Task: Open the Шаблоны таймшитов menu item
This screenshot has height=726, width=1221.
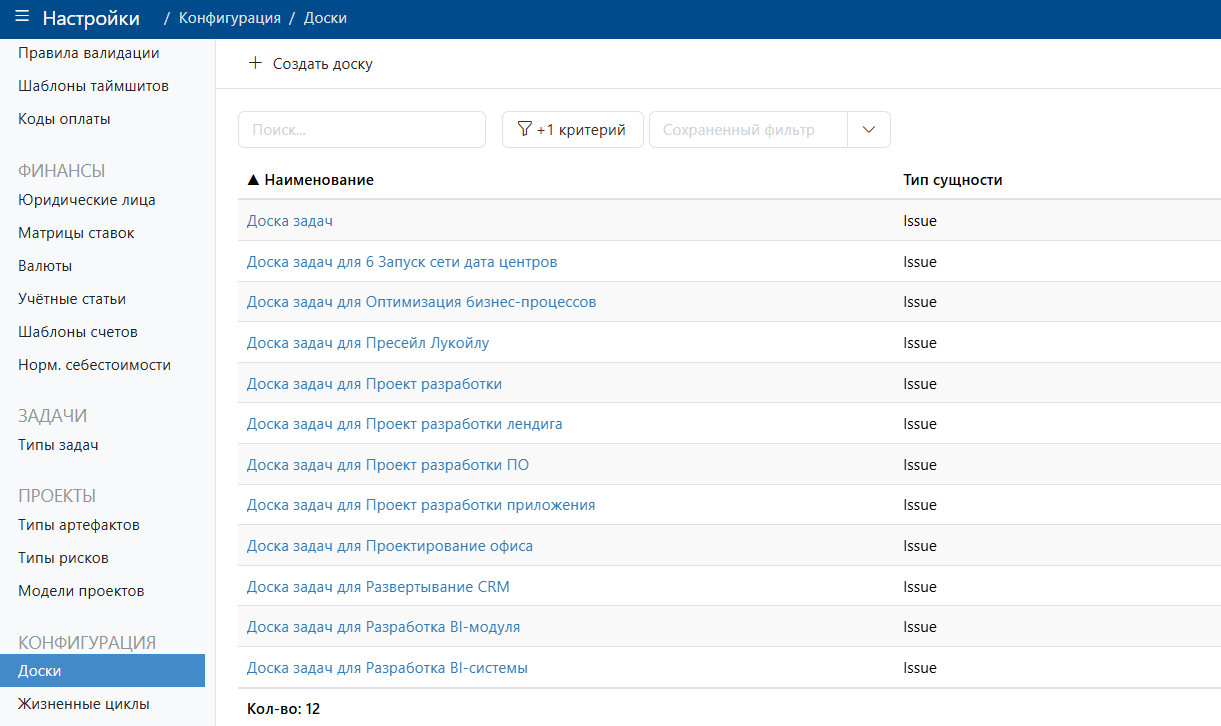Action: (93, 86)
